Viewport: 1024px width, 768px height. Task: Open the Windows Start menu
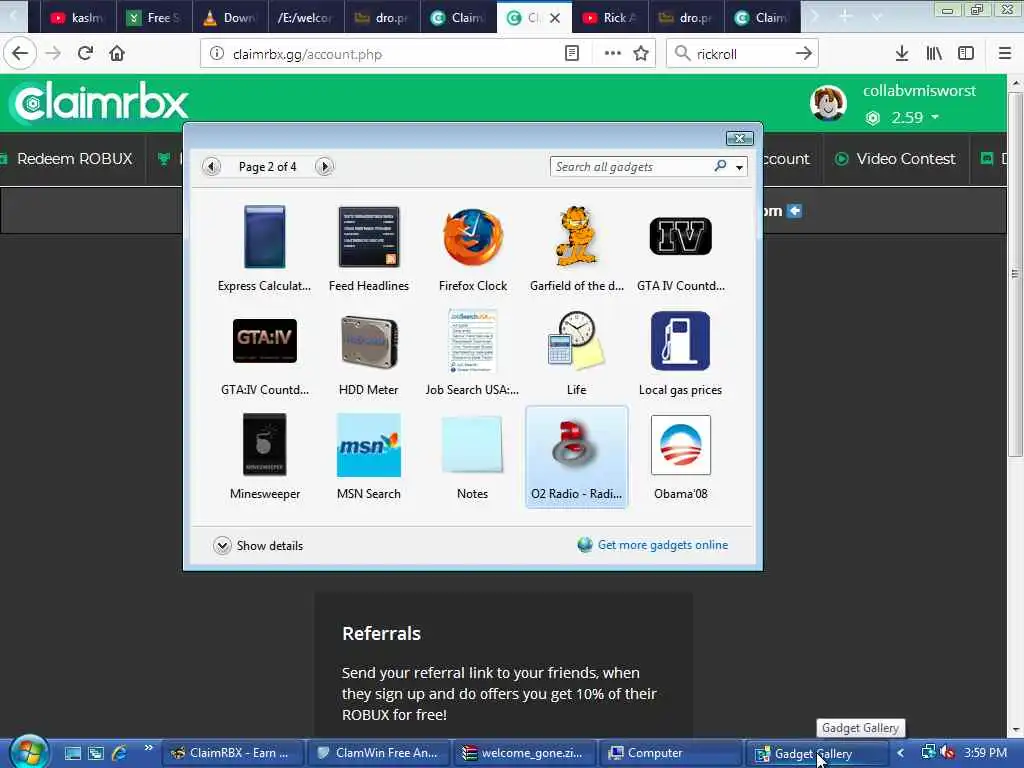[29, 752]
